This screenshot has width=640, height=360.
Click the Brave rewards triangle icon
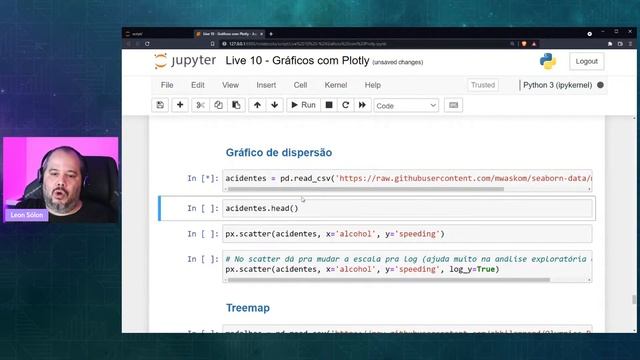[x=533, y=44]
